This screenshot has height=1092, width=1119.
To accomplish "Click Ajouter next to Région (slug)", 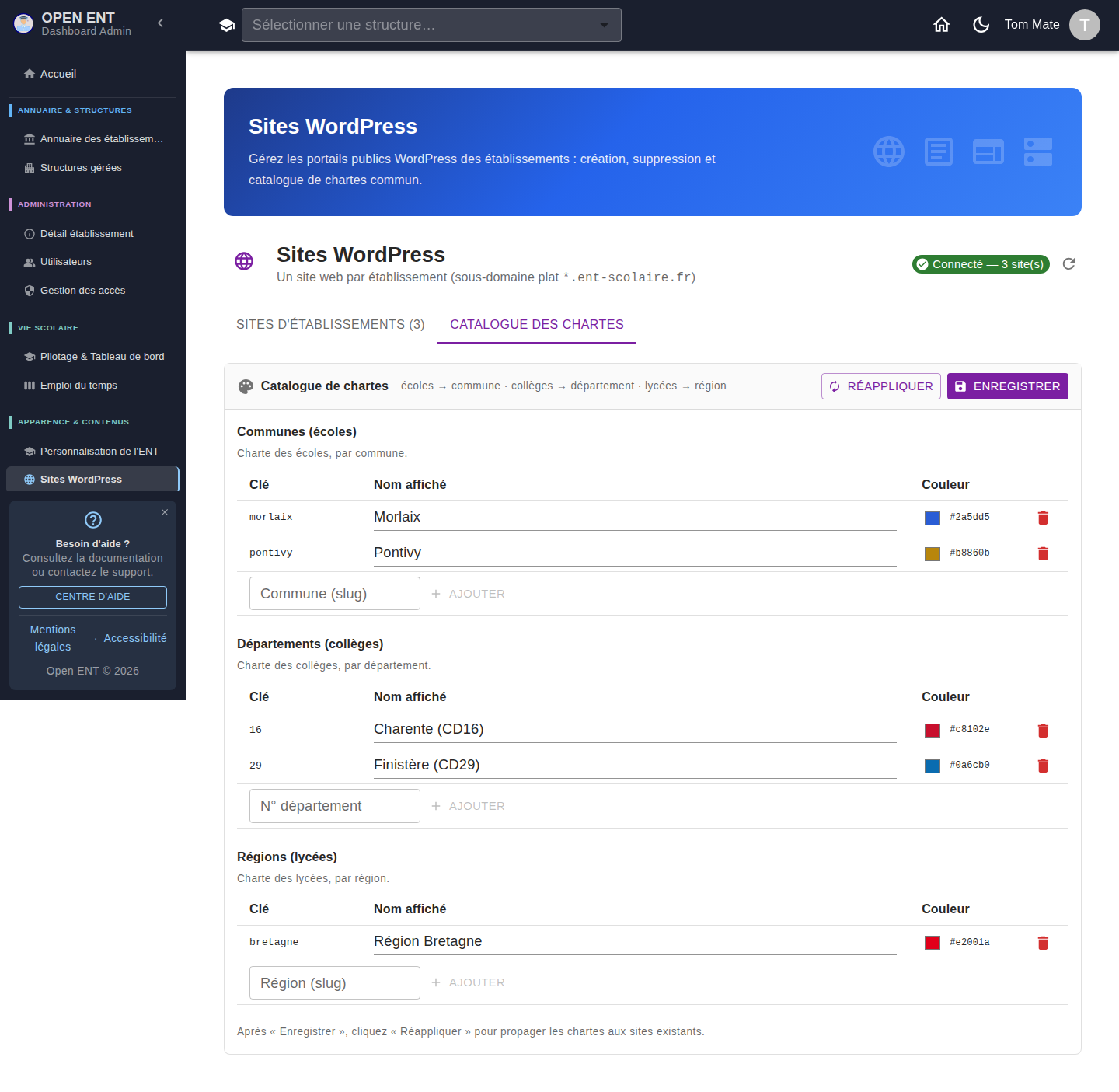I will click(x=469, y=982).
